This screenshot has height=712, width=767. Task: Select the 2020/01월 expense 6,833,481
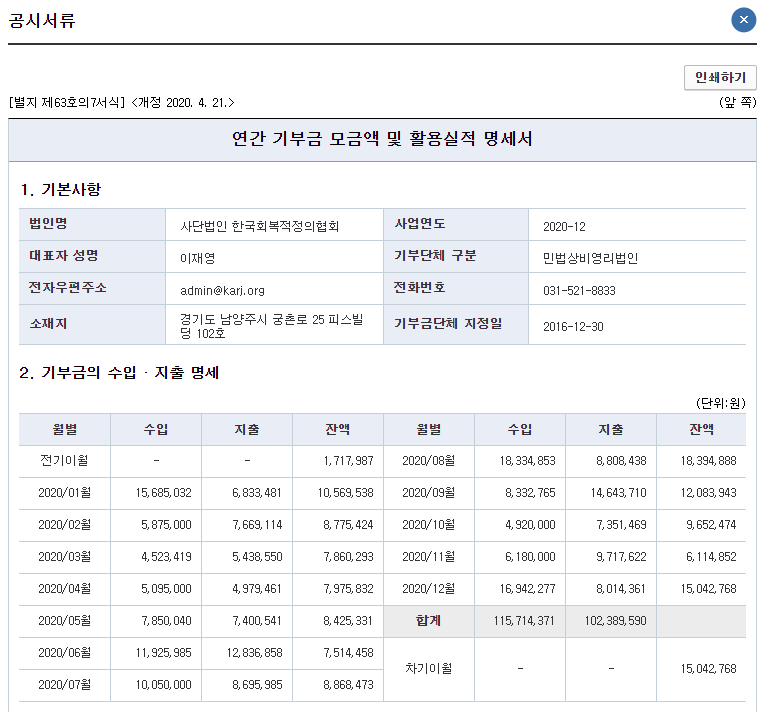(257, 492)
